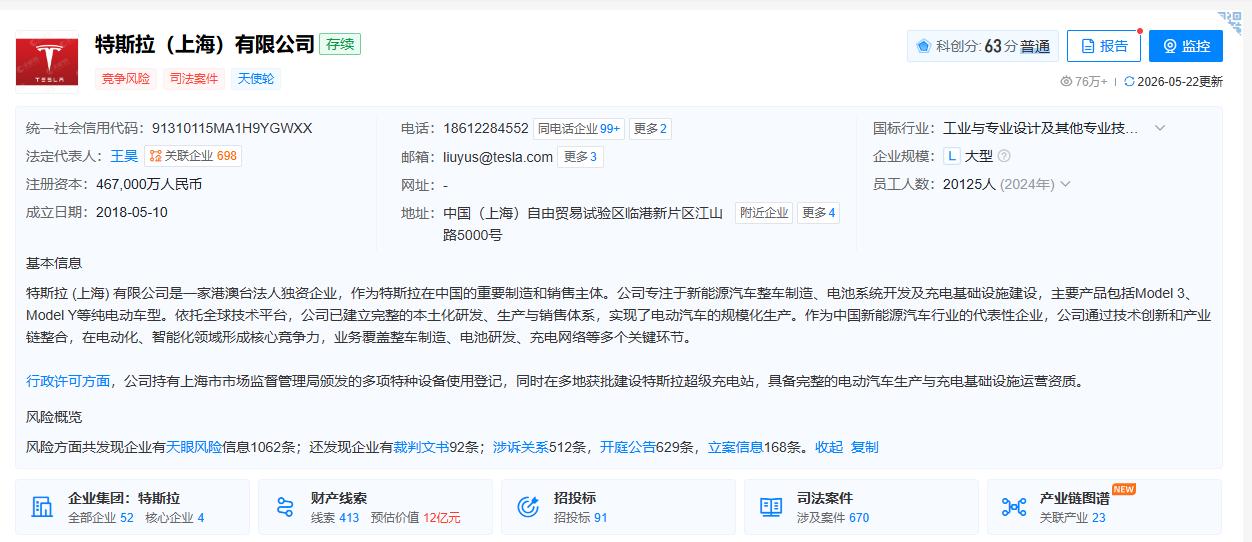Expand 更多 3 email addresses
This screenshot has height=542, width=1252.
pos(581,157)
